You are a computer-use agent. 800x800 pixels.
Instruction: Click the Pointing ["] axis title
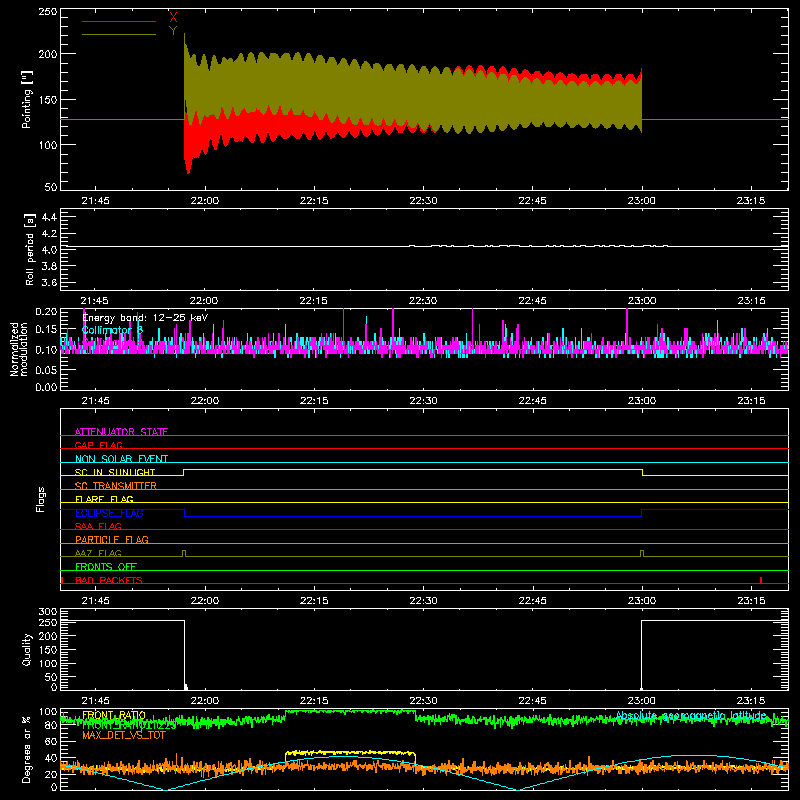tap(27, 99)
